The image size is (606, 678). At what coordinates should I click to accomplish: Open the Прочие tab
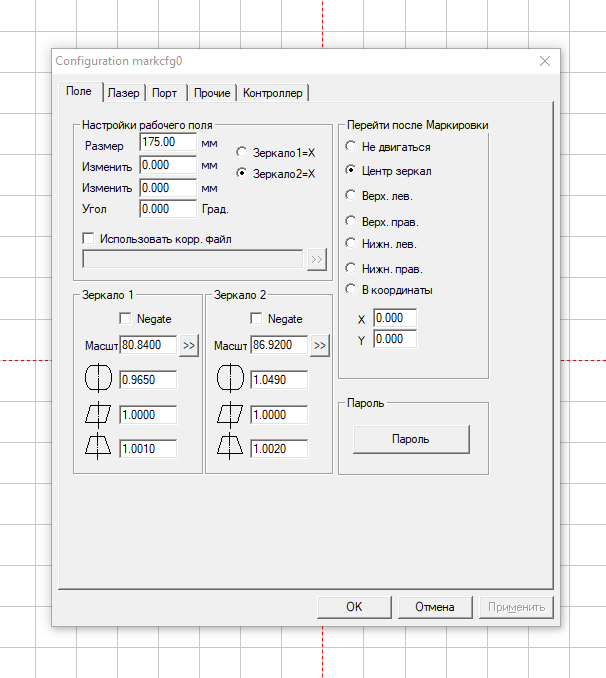(212, 93)
